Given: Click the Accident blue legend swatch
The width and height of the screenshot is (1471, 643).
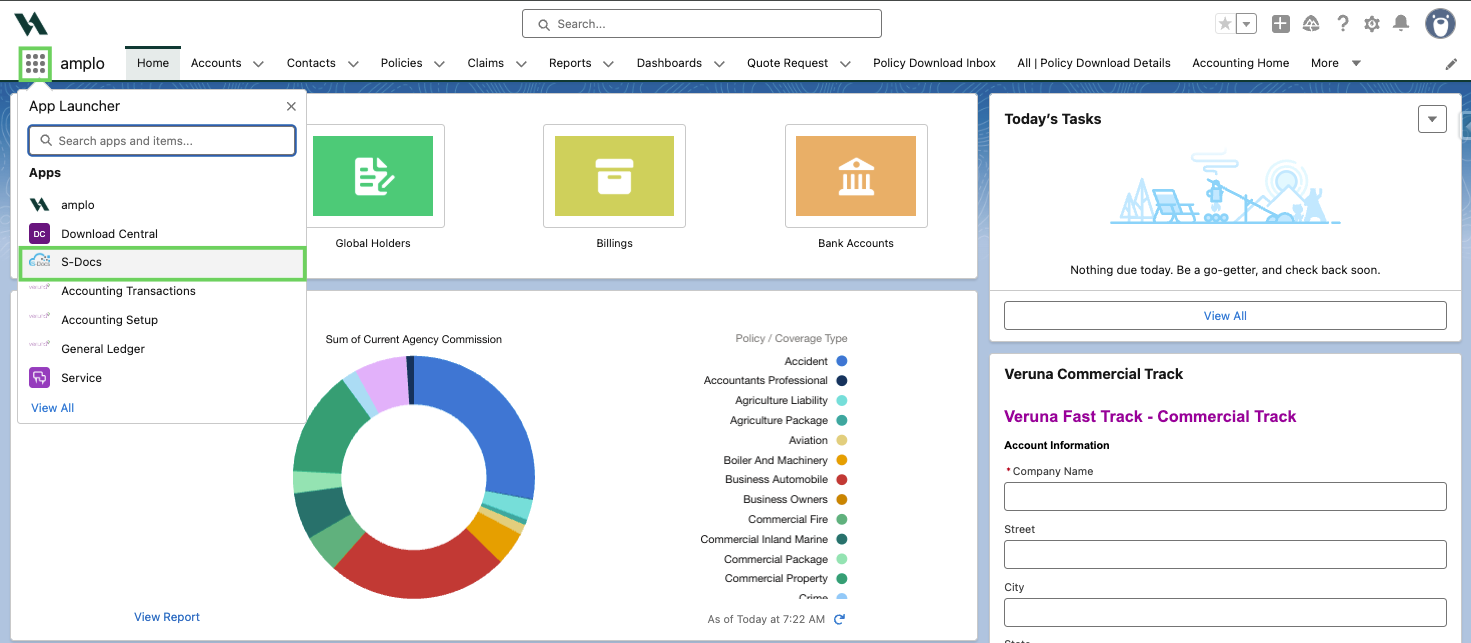Looking at the screenshot, I should pyautogui.click(x=842, y=361).
